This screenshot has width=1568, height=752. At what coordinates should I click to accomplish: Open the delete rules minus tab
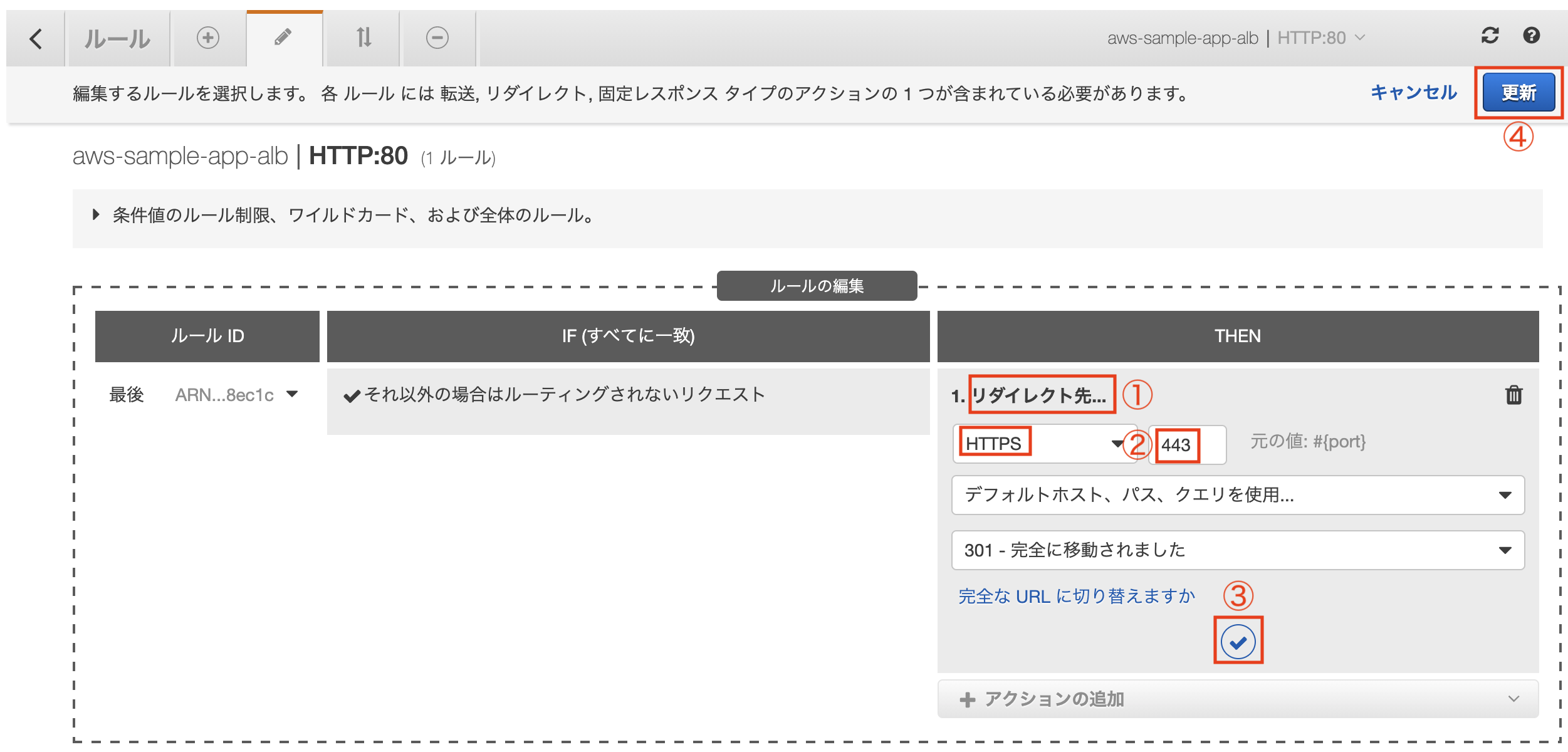click(x=437, y=38)
